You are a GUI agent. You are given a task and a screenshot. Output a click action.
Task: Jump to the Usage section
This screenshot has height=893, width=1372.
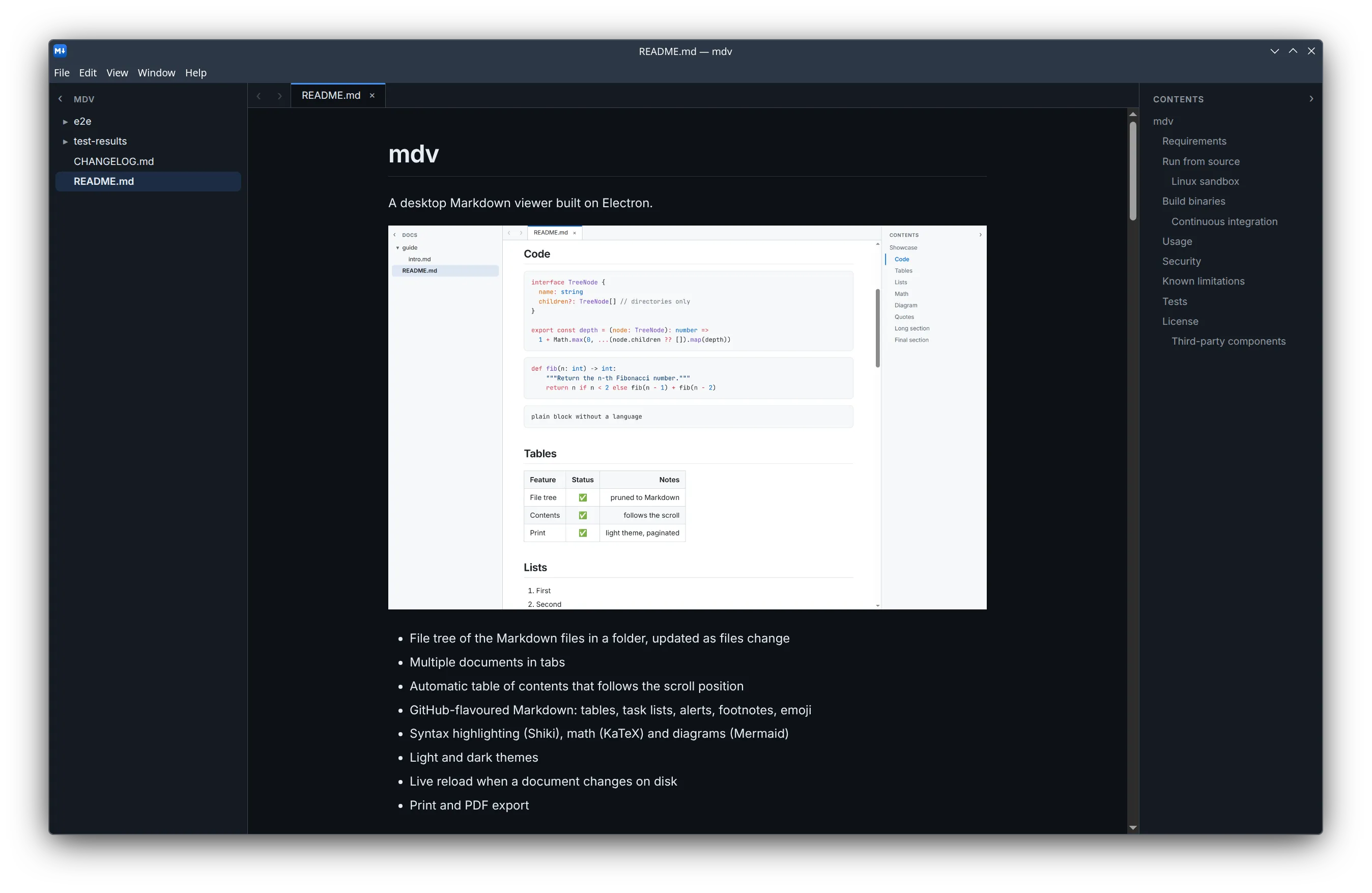pos(1177,241)
